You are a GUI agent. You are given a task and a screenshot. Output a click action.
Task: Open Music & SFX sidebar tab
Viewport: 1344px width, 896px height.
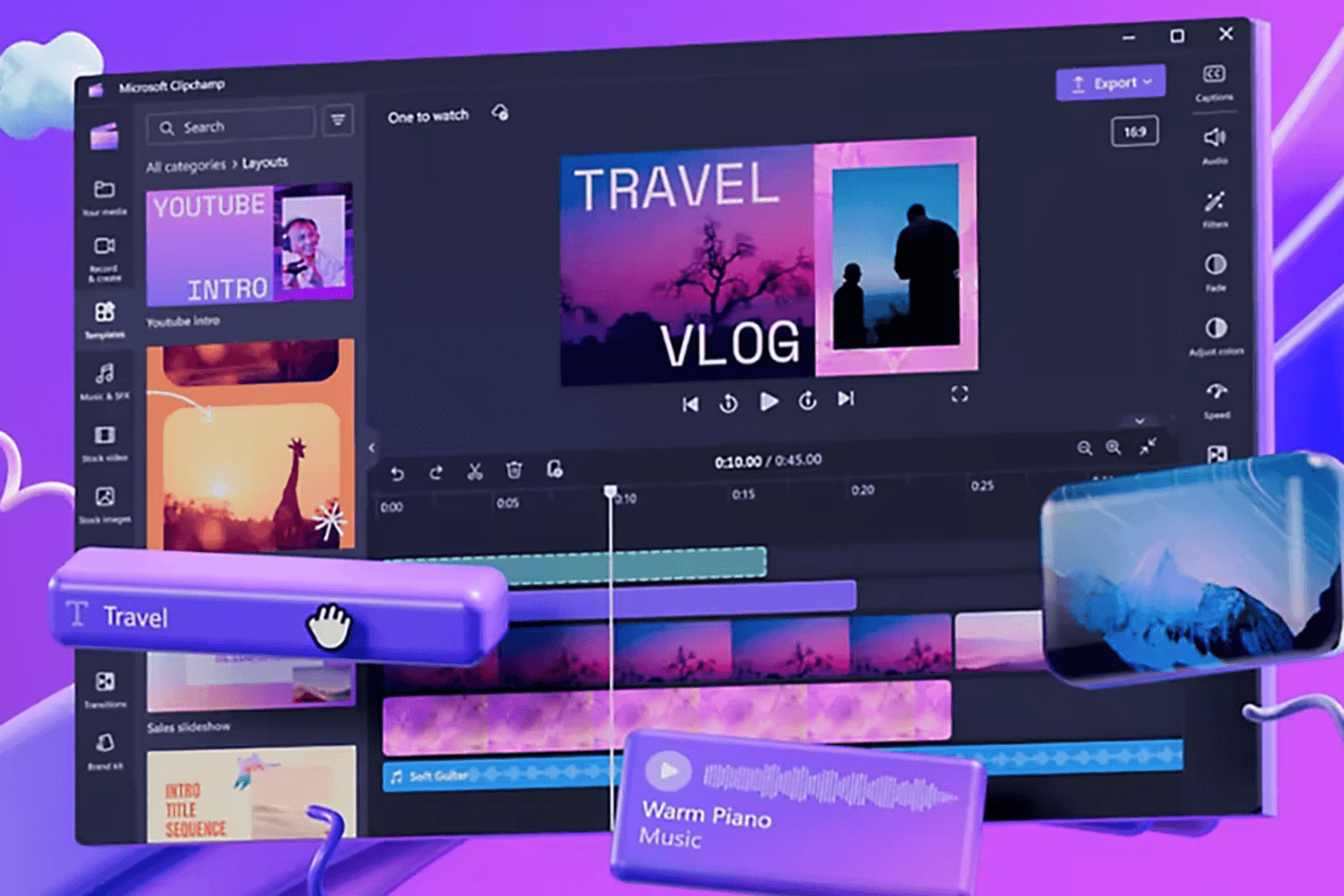click(105, 375)
